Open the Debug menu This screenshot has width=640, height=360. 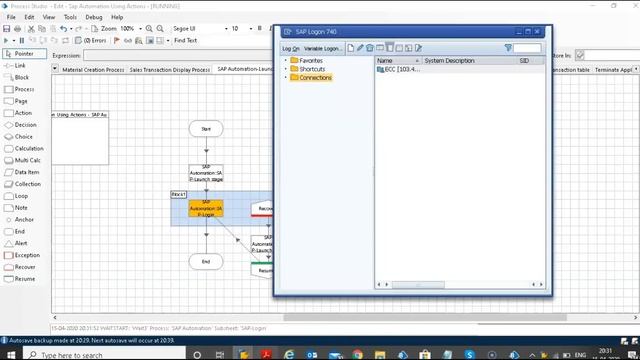[94, 17]
